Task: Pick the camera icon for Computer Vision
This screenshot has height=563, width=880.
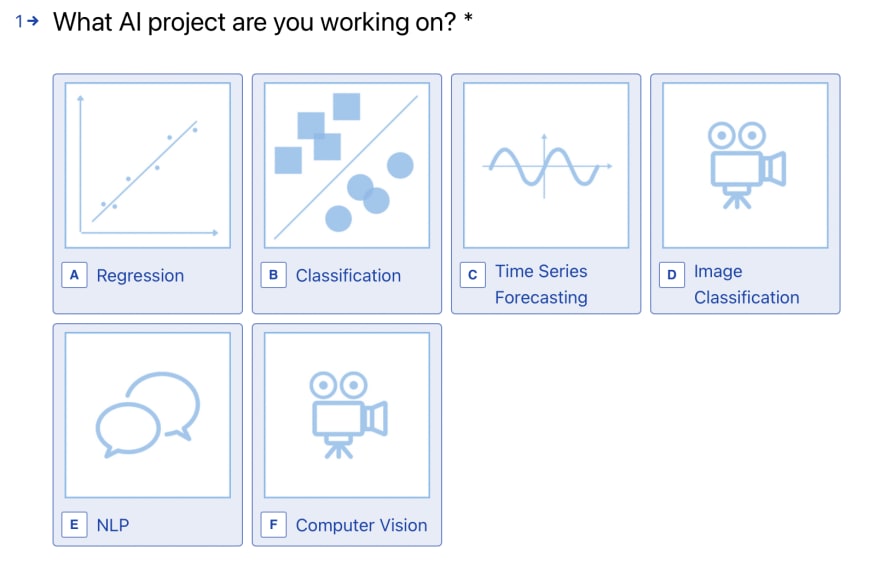Action: (x=347, y=415)
